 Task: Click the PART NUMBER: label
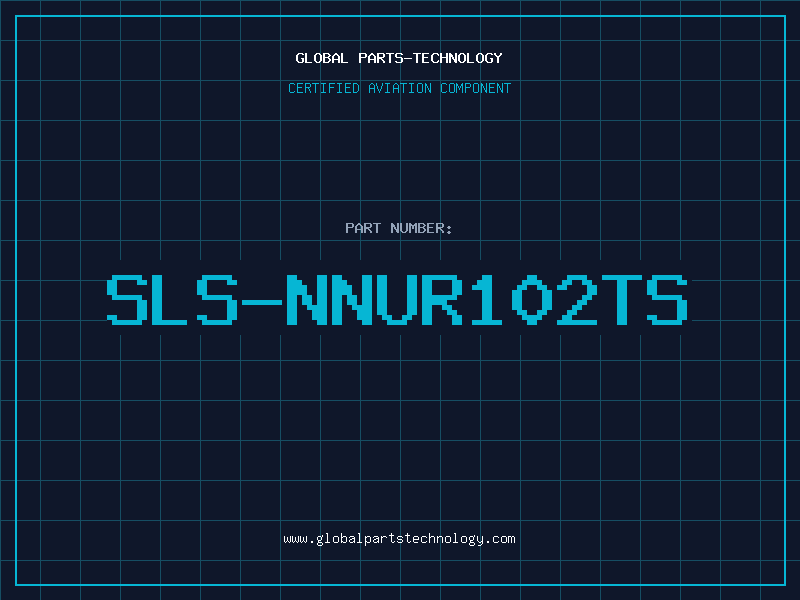pos(398,228)
